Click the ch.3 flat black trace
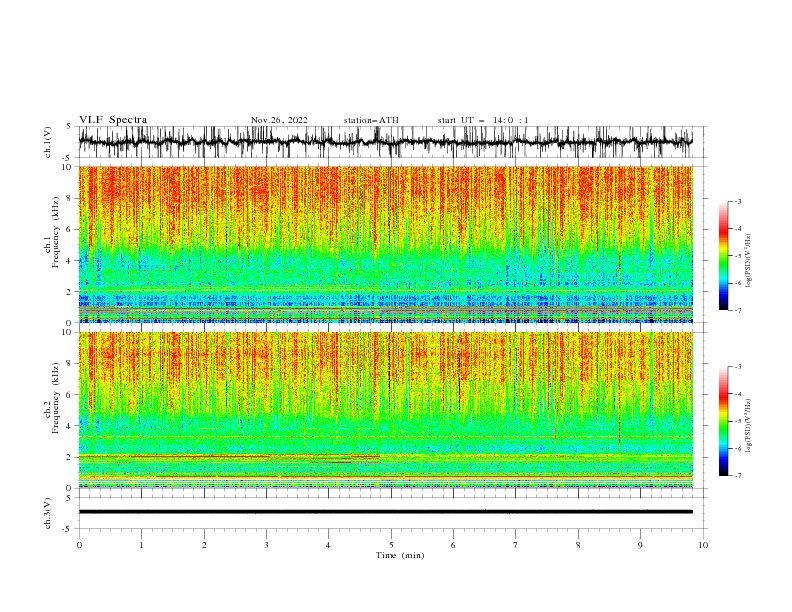The image size is (792, 612). click(x=386, y=512)
